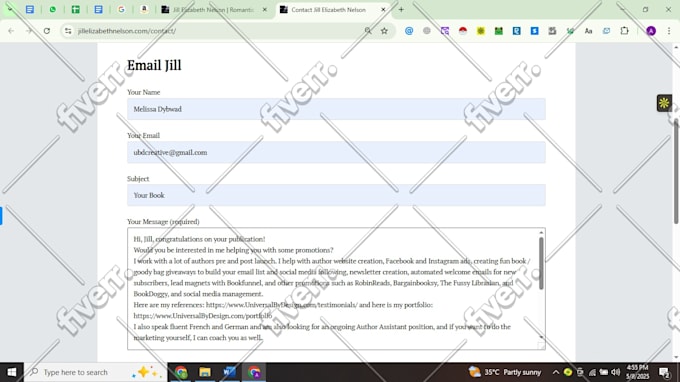Open the Windows Start menu
Image resolution: width=680 pixels, height=382 pixels.
tap(12, 372)
